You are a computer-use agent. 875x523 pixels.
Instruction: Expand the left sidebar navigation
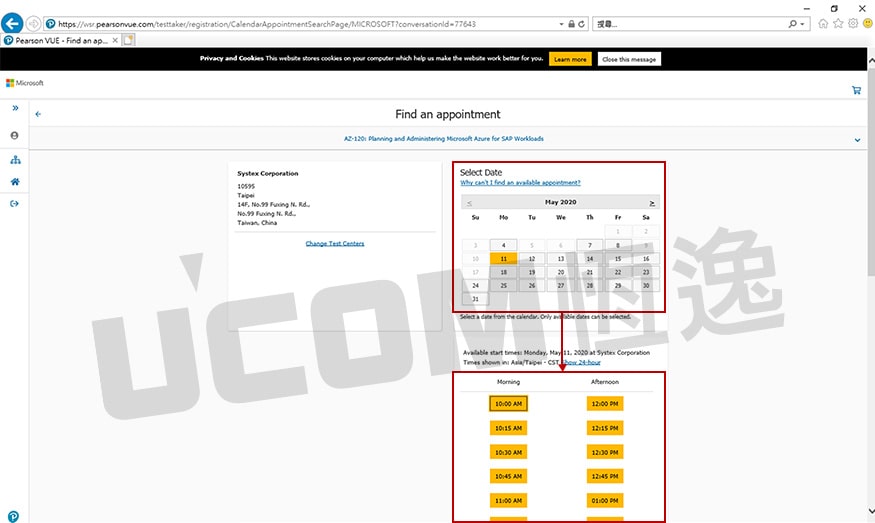click(15, 108)
